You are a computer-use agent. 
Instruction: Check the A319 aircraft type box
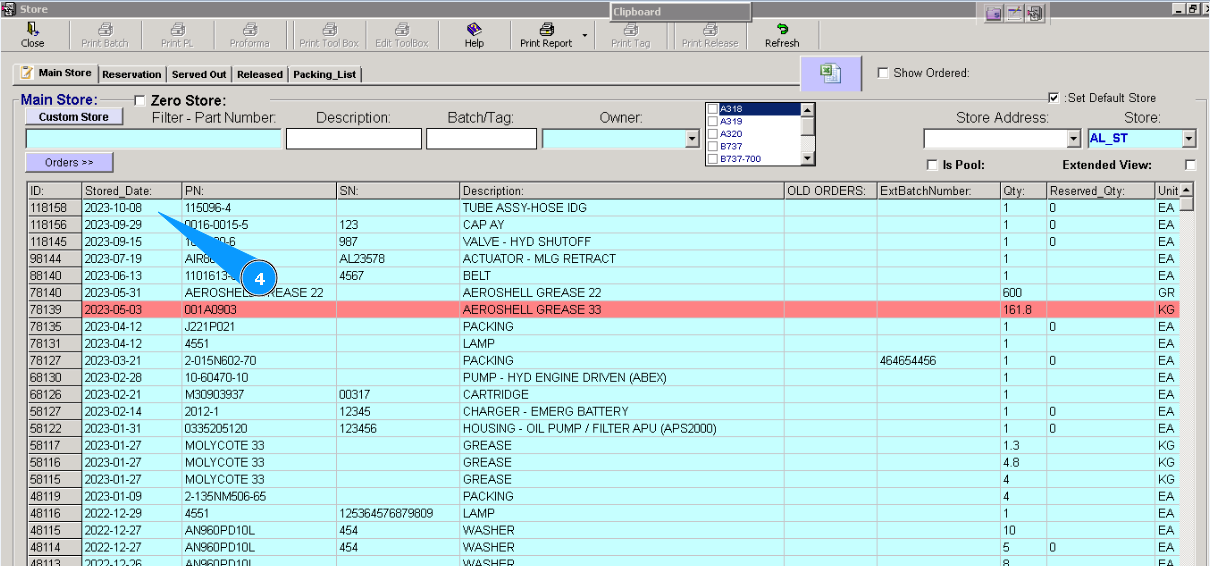pos(713,121)
